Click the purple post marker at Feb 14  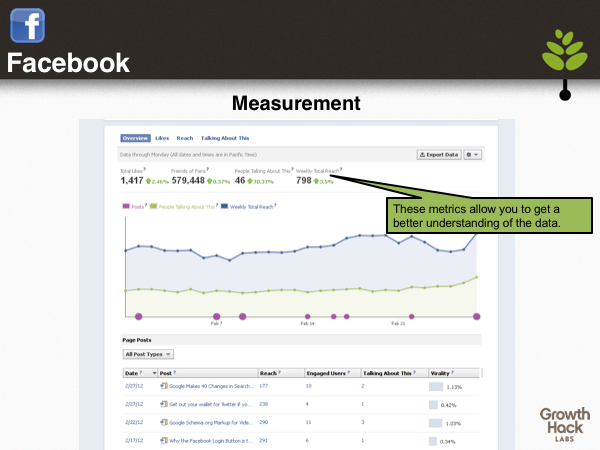coord(308,316)
